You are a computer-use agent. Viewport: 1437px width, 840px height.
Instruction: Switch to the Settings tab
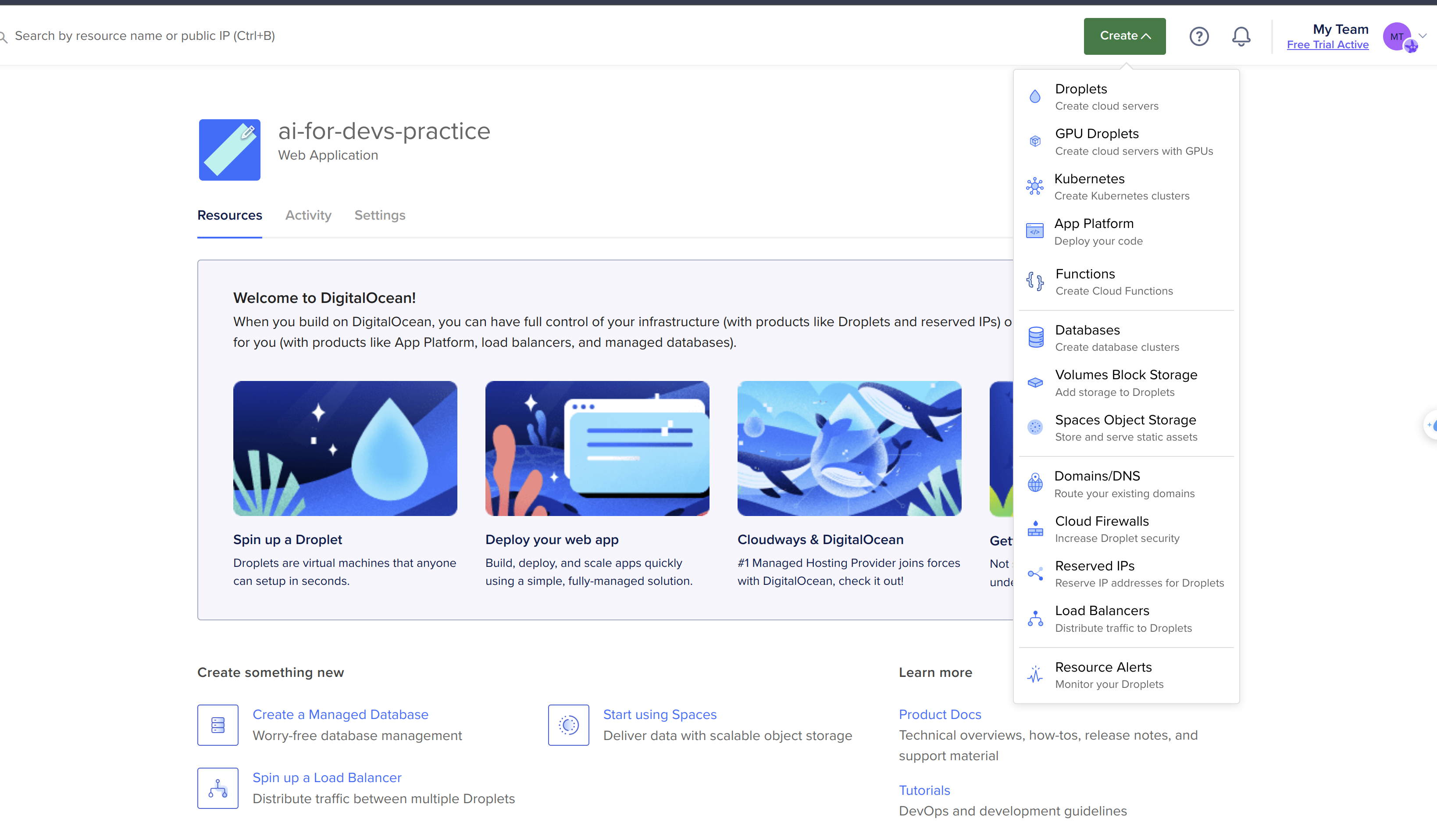pos(380,215)
